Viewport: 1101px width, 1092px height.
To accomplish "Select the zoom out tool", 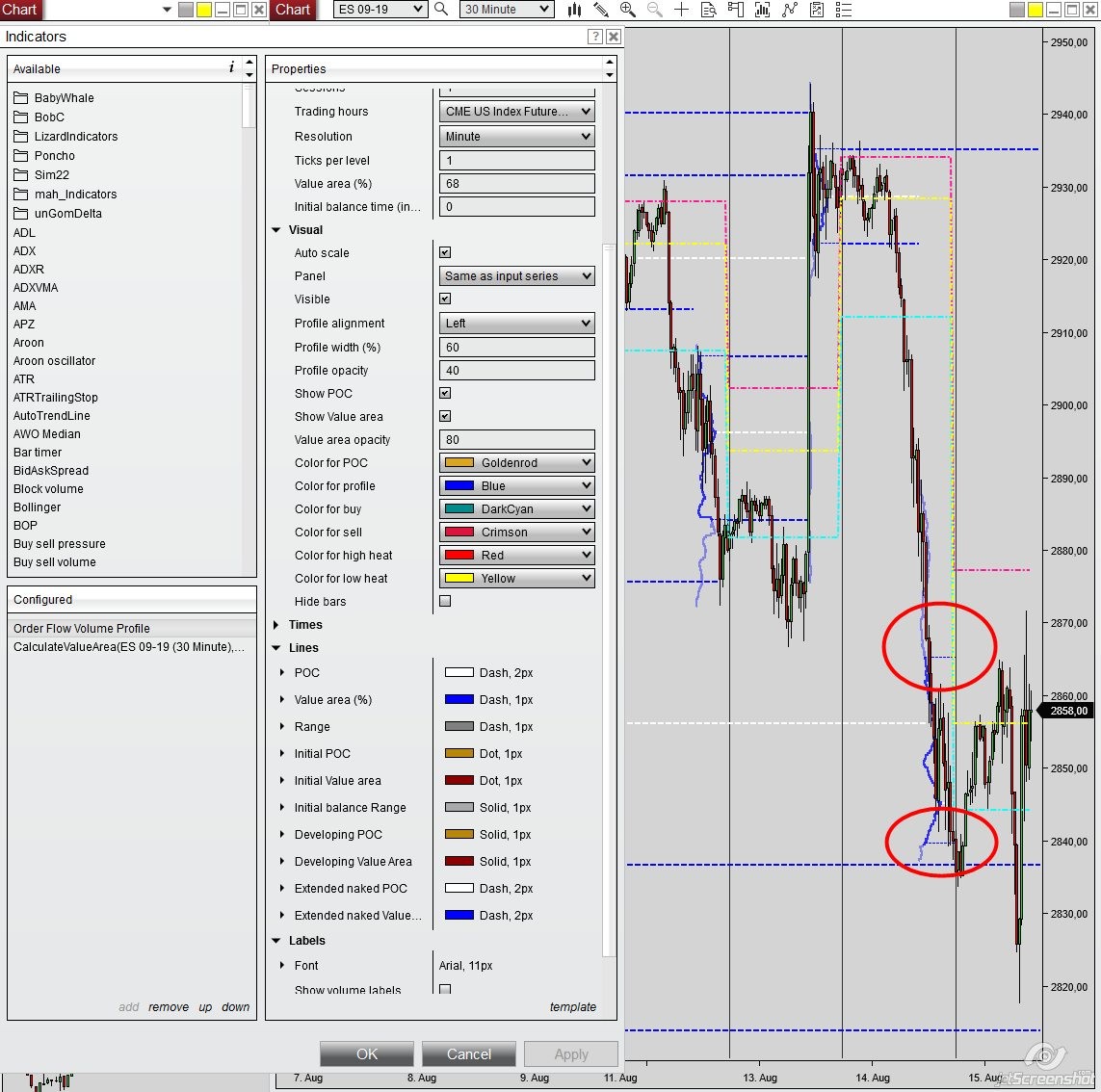I will 654,9.
